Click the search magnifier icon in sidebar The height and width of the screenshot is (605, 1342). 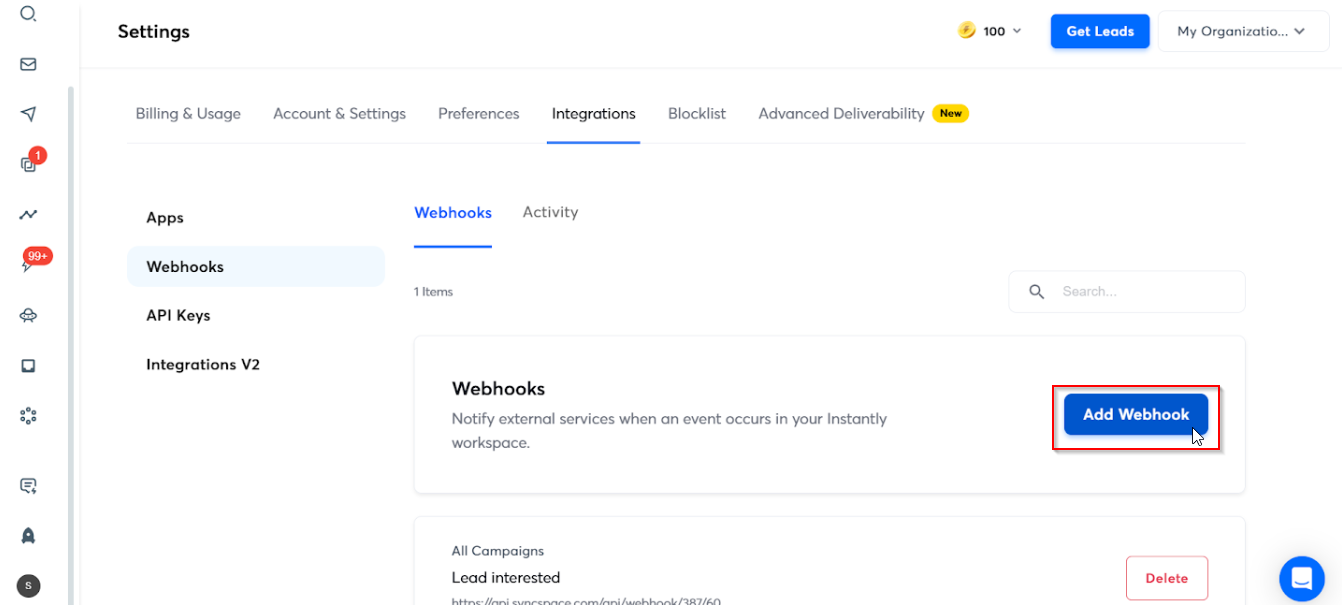point(28,14)
